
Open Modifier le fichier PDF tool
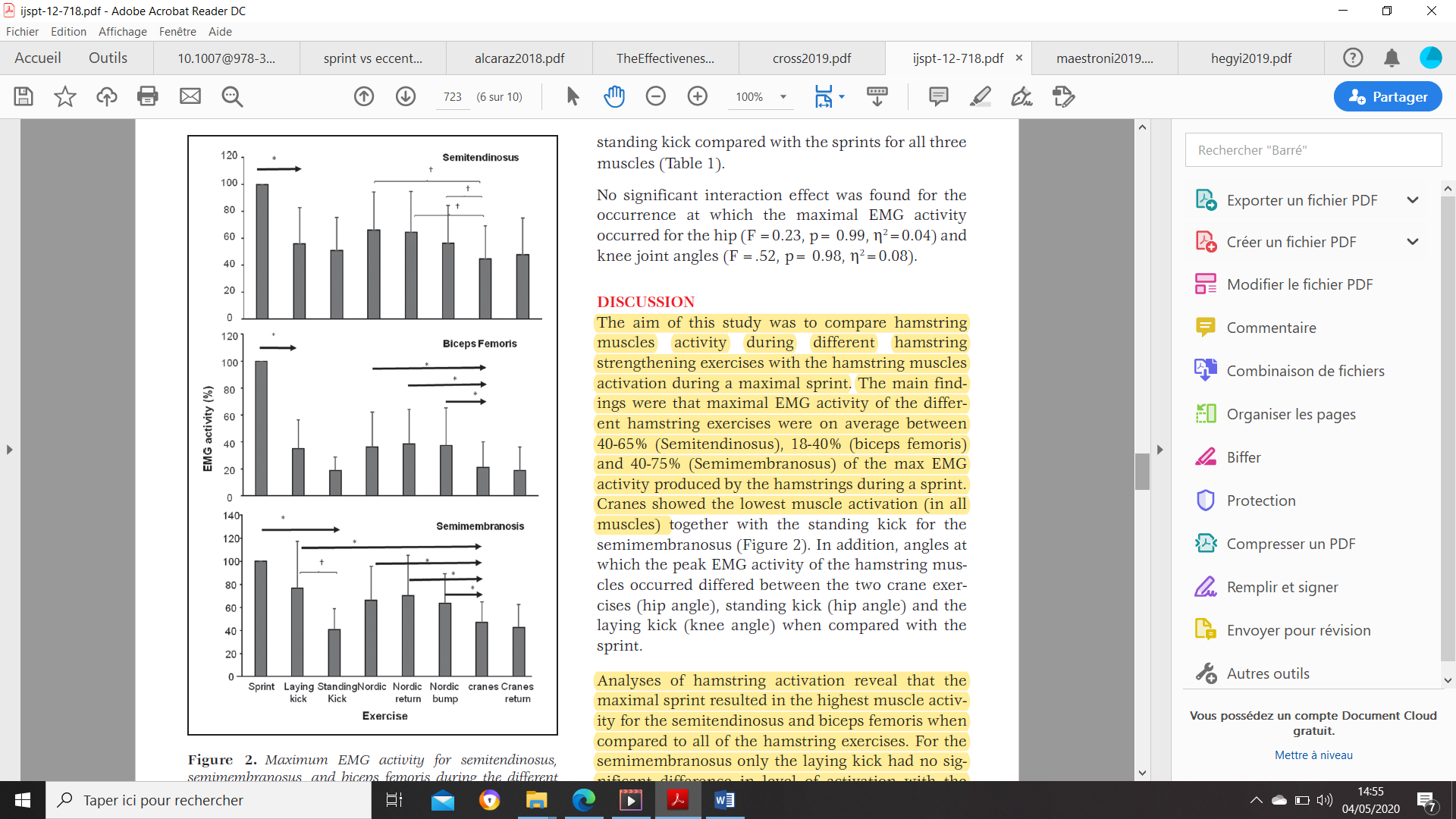tap(1300, 284)
